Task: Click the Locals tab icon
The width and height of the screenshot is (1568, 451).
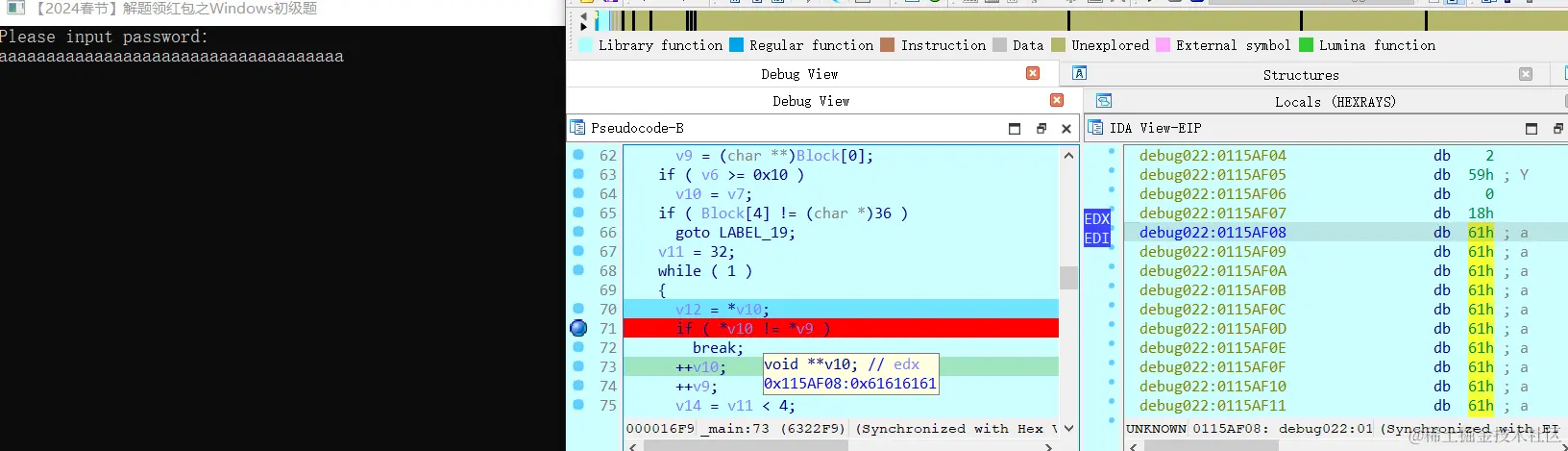Action: pyautogui.click(x=1103, y=101)
